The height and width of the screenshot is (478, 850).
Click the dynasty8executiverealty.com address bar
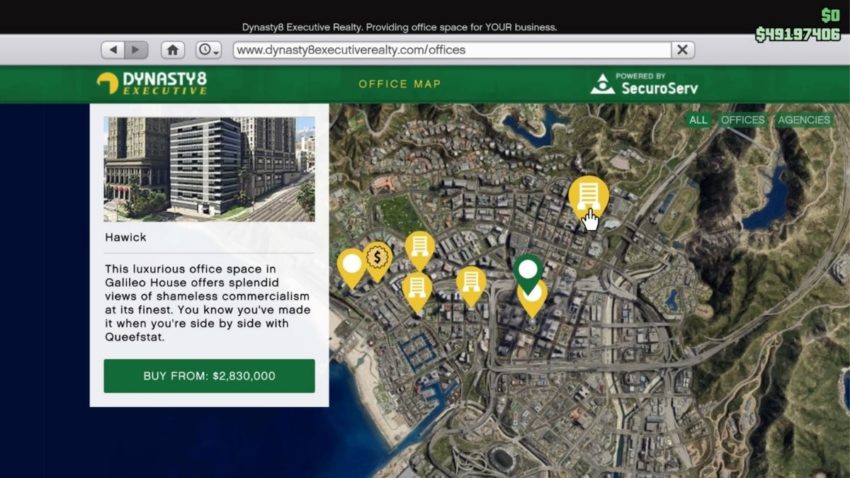[452, 50]
